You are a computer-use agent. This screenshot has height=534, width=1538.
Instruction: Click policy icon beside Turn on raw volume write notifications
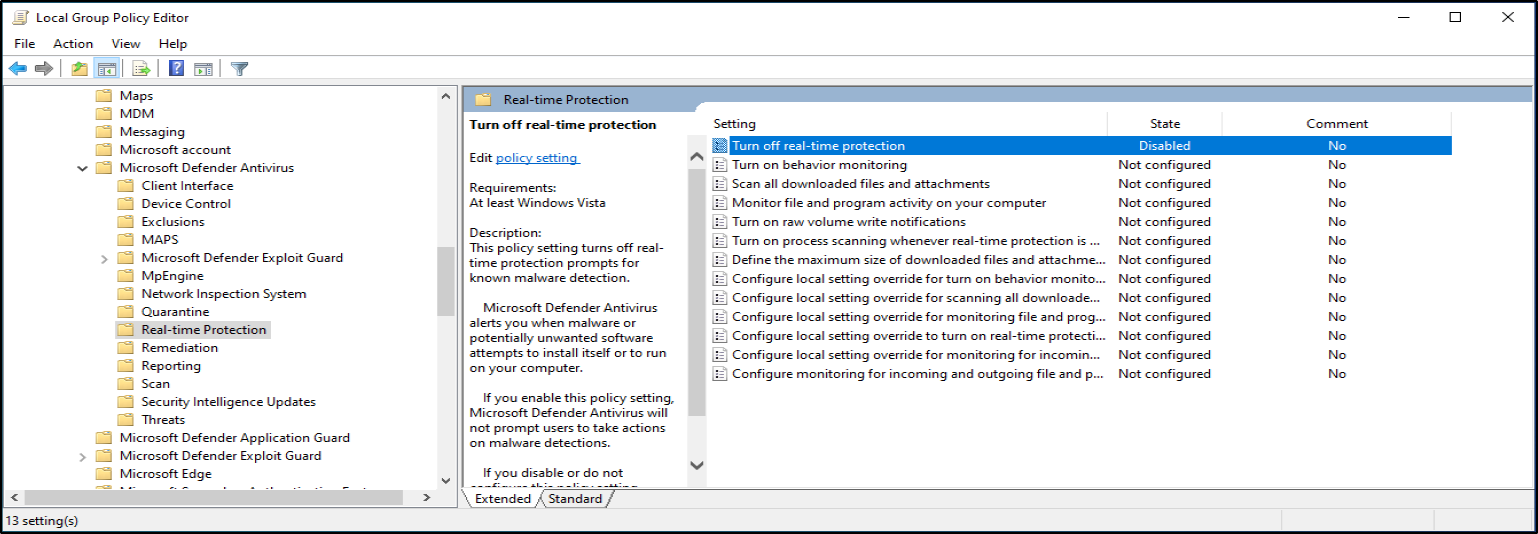point(720,222)
